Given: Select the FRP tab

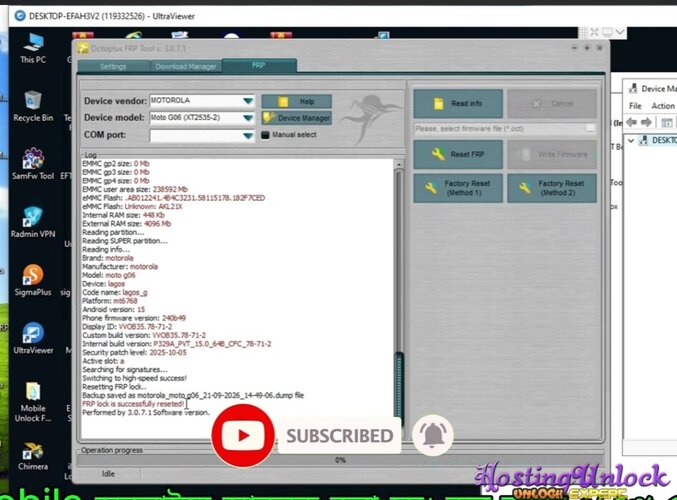Looking at the screenshot, I should click(x=259, y=65).
